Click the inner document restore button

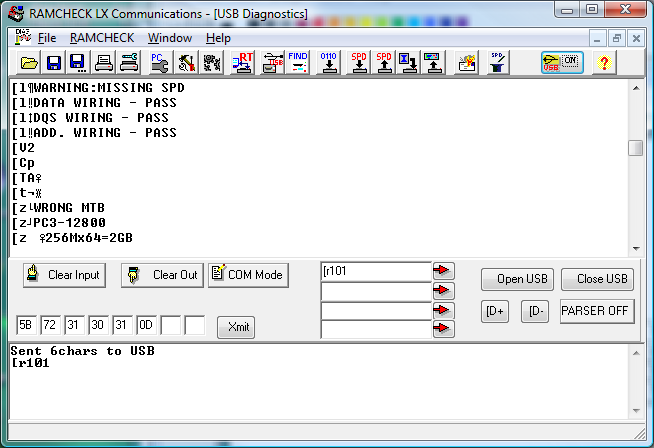click(616, 39)
